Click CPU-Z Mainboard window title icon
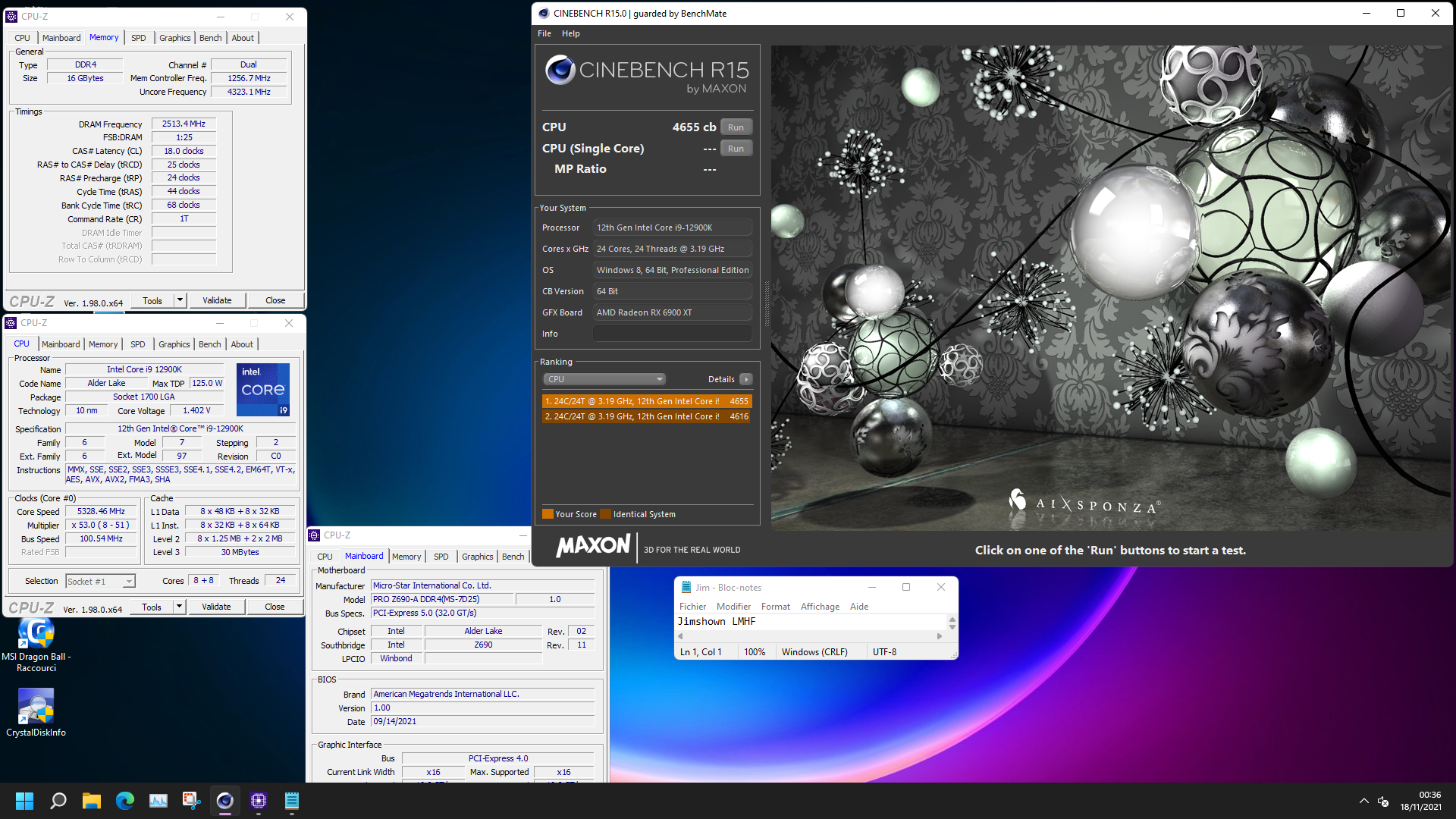This screenshot has width=1456, height=819. (x=314, y=535)
